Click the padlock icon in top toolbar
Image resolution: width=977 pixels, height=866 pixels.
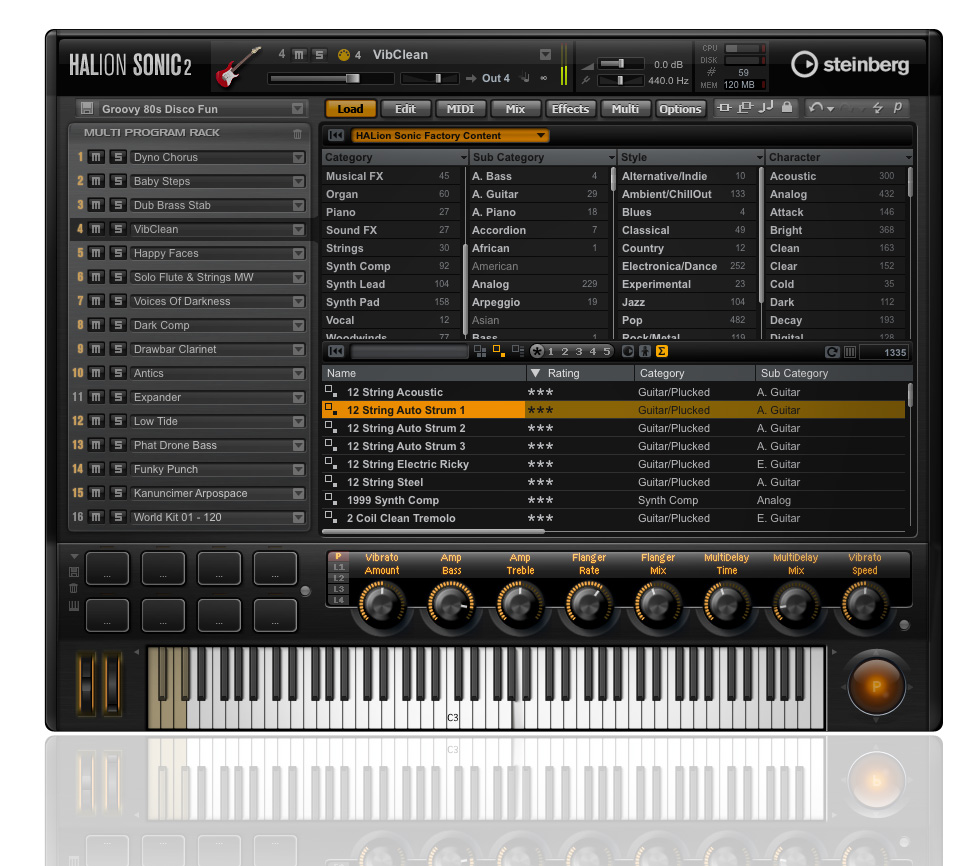click(x=787, y=107)
